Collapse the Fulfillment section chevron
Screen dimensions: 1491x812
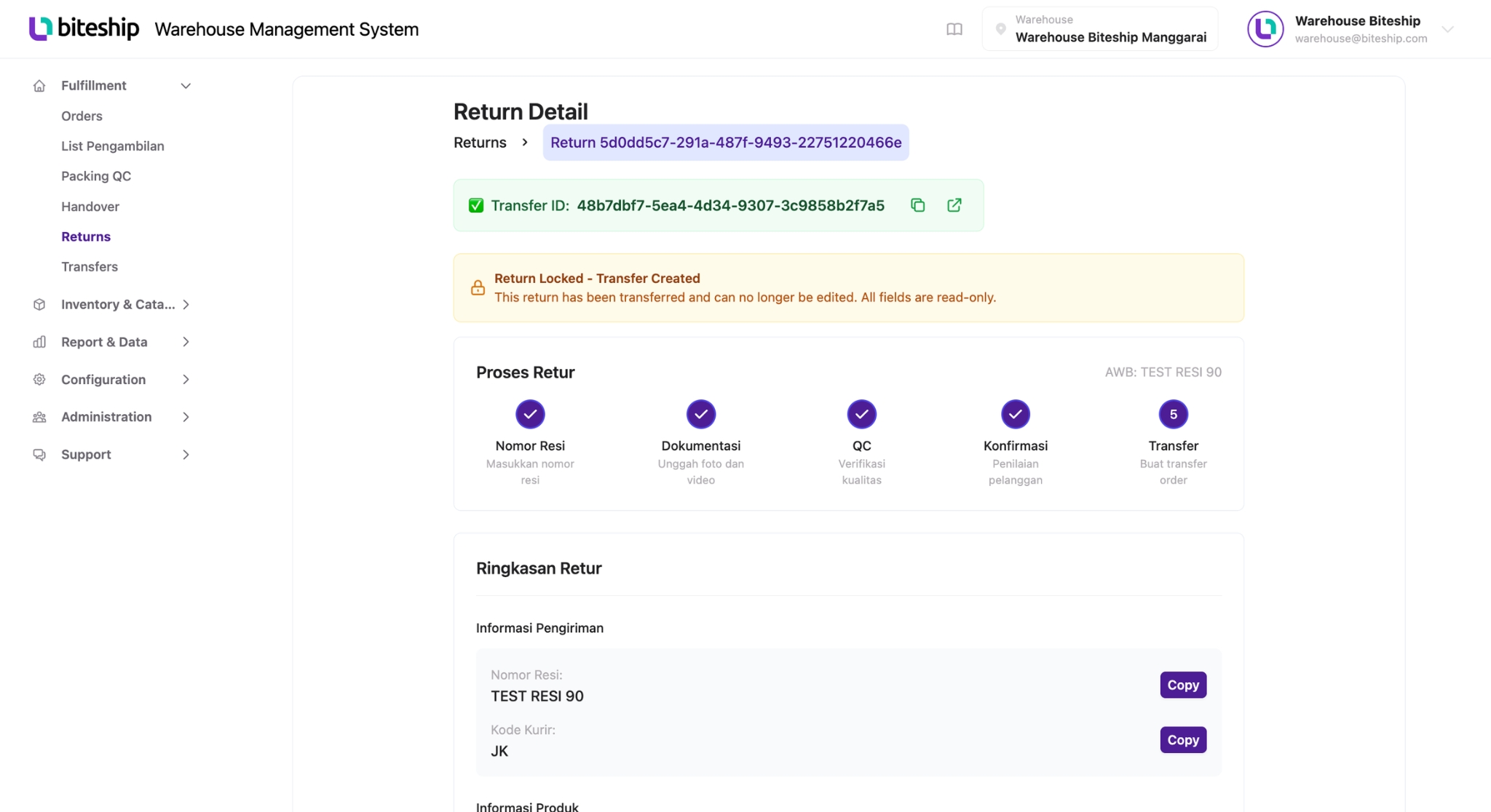tap(186, 86)
